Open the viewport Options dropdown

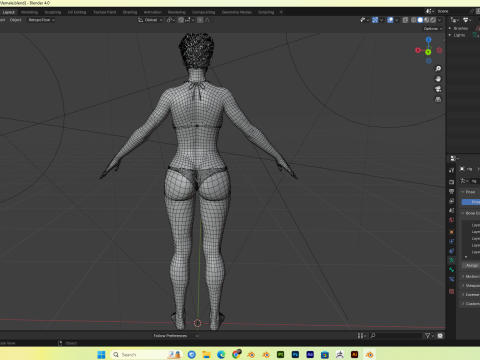pos(433,29)
